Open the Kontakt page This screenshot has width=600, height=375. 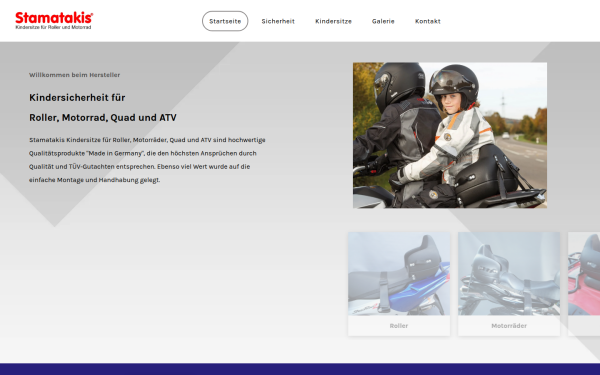click(x=428, y=21)
